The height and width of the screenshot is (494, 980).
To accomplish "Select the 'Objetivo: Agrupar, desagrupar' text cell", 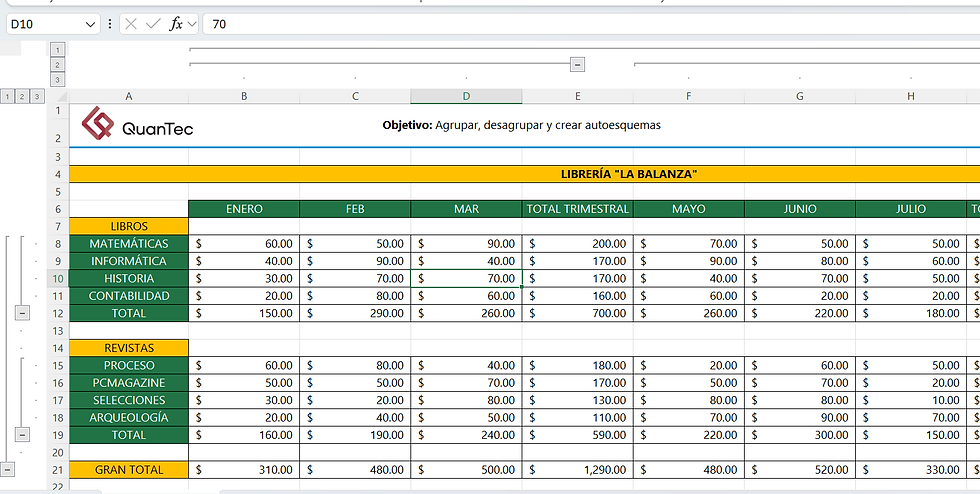I will (x=521, y=125).
